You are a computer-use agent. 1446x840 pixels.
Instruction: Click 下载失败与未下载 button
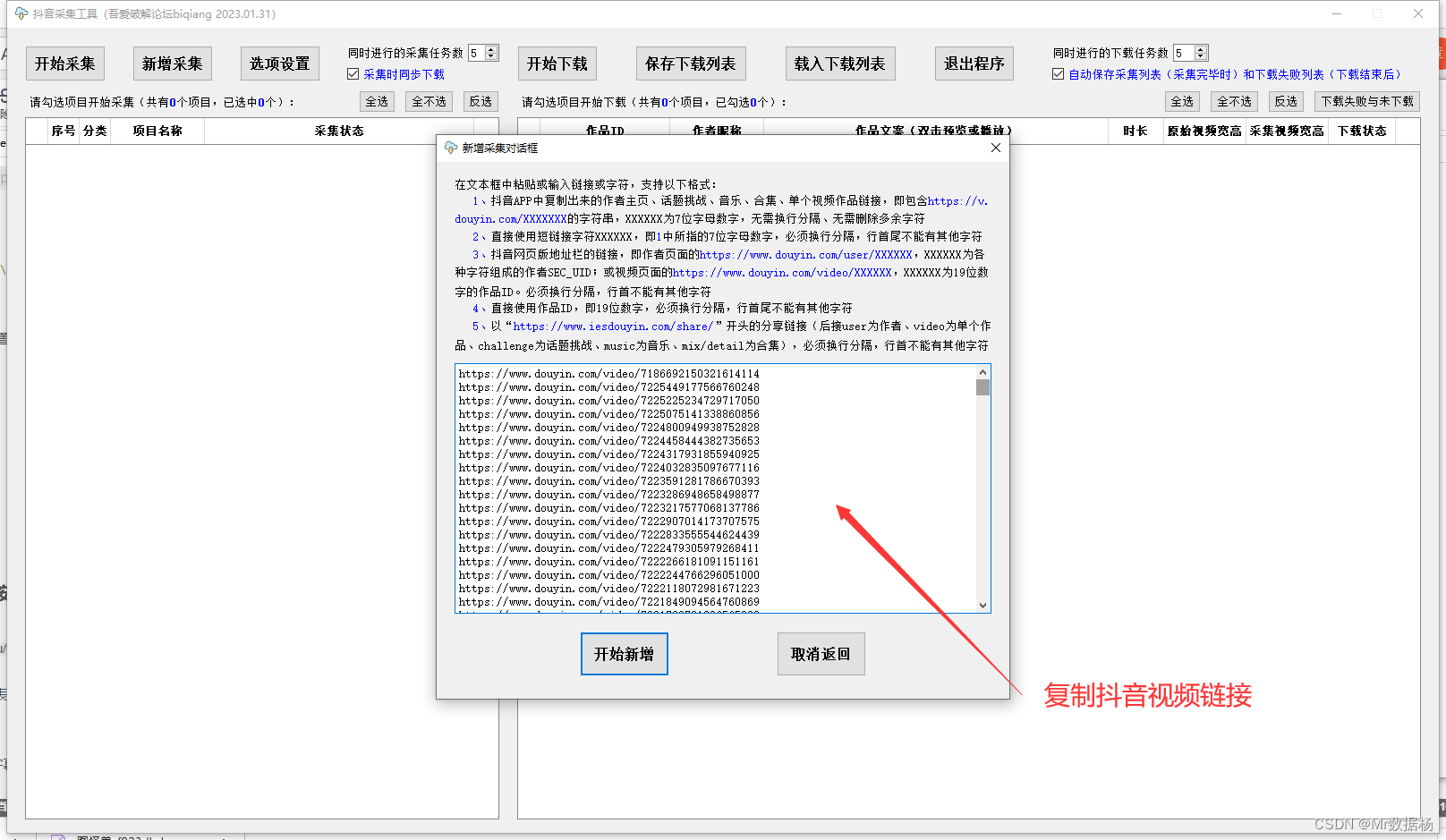[x=1367, y=101]
